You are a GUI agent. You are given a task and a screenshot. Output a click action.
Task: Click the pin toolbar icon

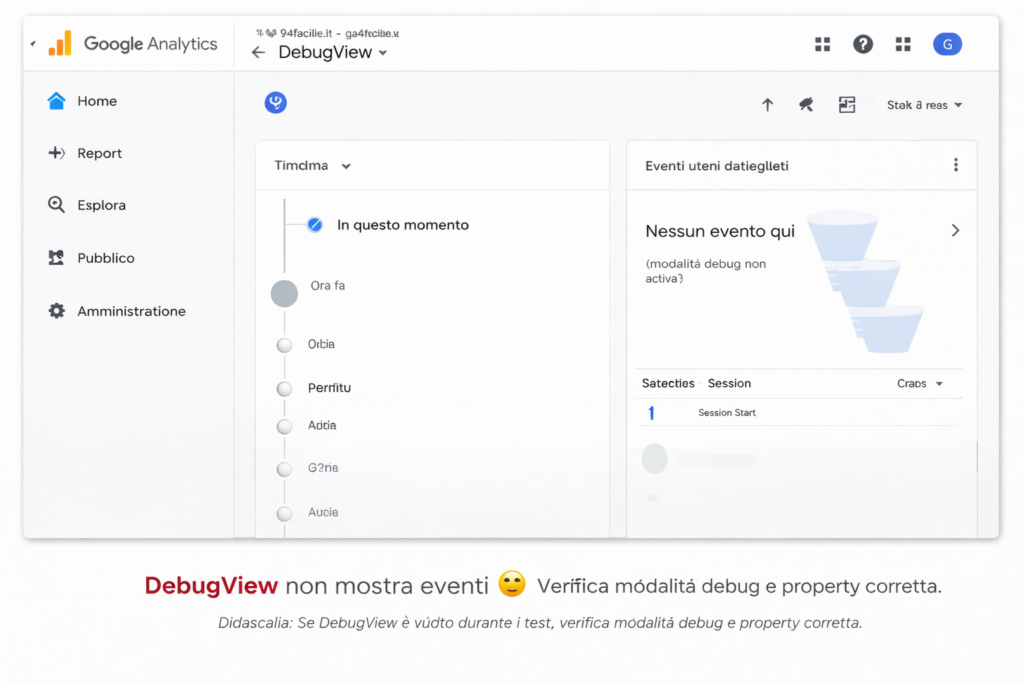pyautogui.click(x=807, y=104)
